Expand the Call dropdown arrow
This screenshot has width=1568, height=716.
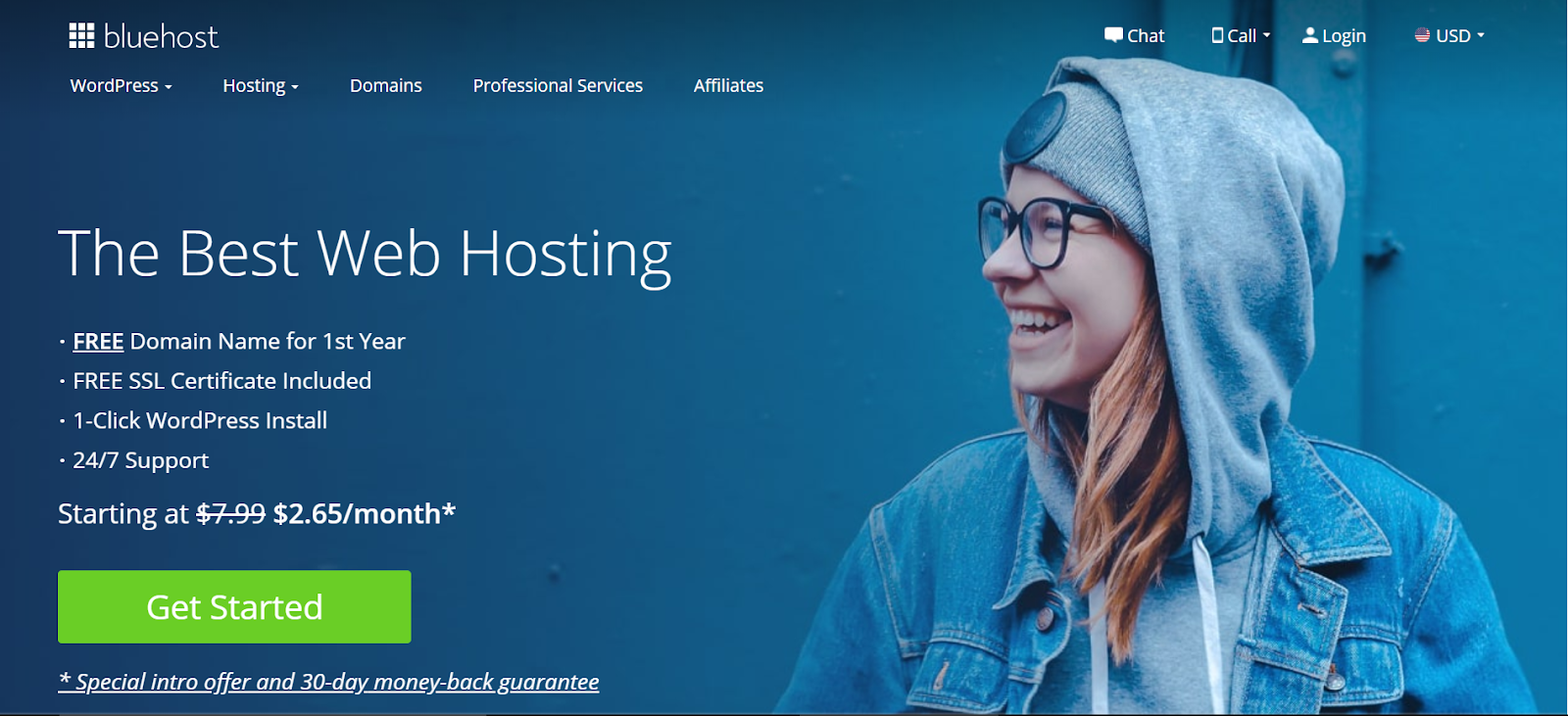coord(1266,35)
